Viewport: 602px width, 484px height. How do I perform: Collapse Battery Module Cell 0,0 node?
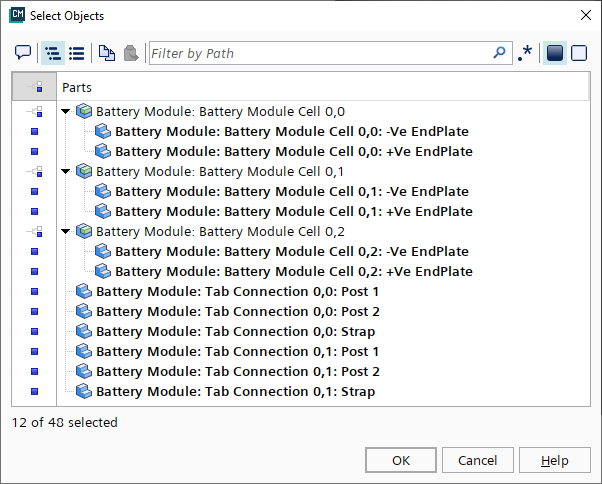click(66, 112)
